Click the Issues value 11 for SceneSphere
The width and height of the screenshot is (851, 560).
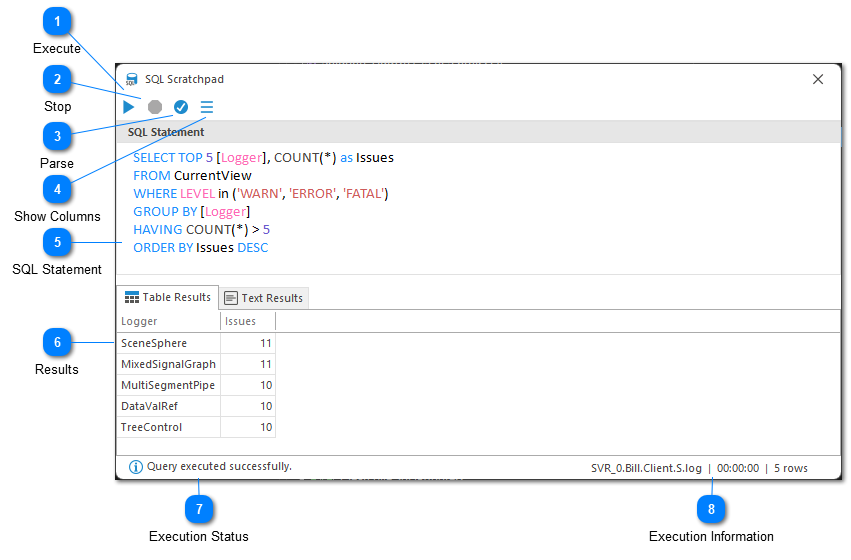248,343
